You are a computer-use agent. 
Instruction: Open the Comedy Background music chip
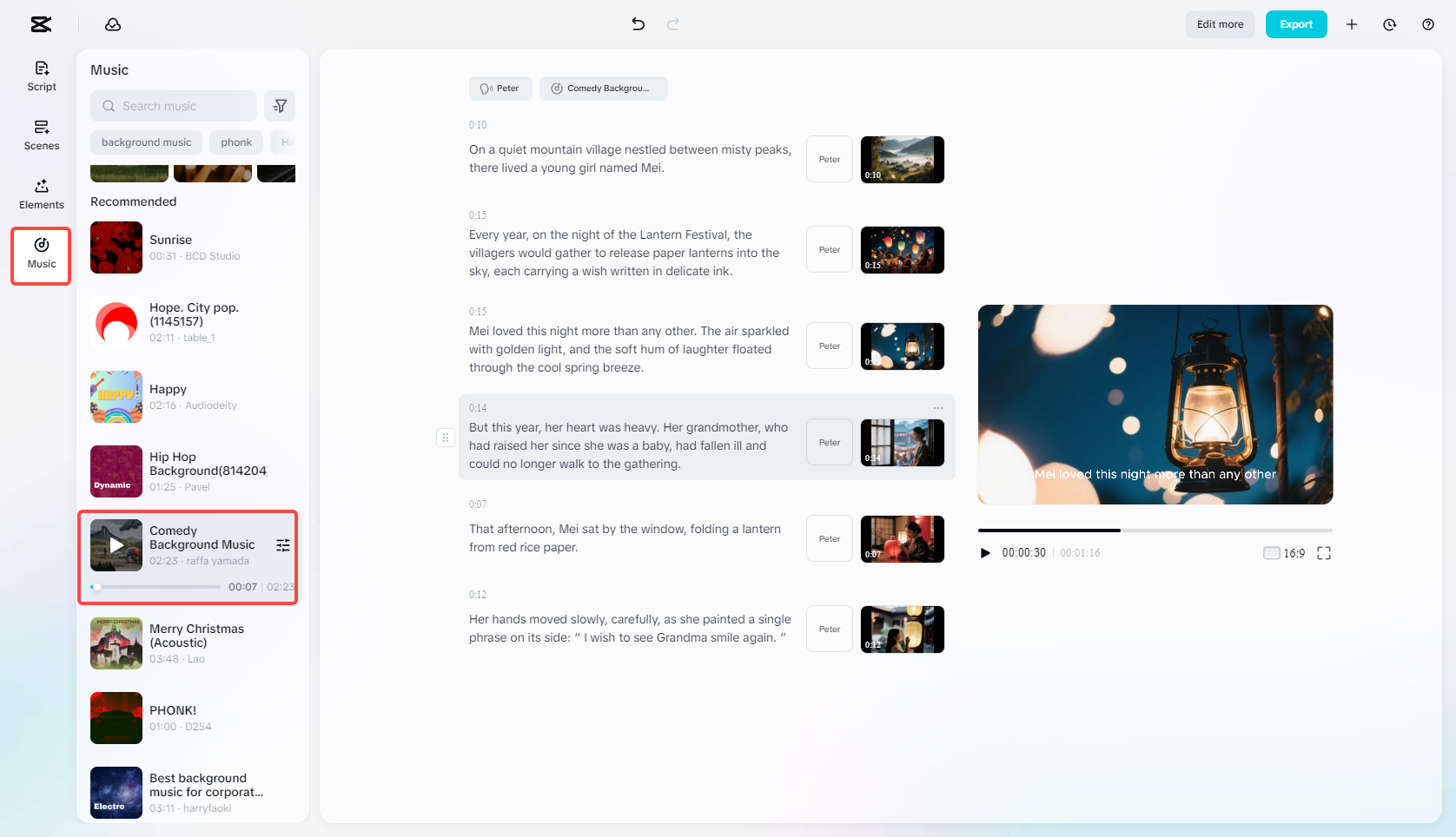click(x=603, y=88)
